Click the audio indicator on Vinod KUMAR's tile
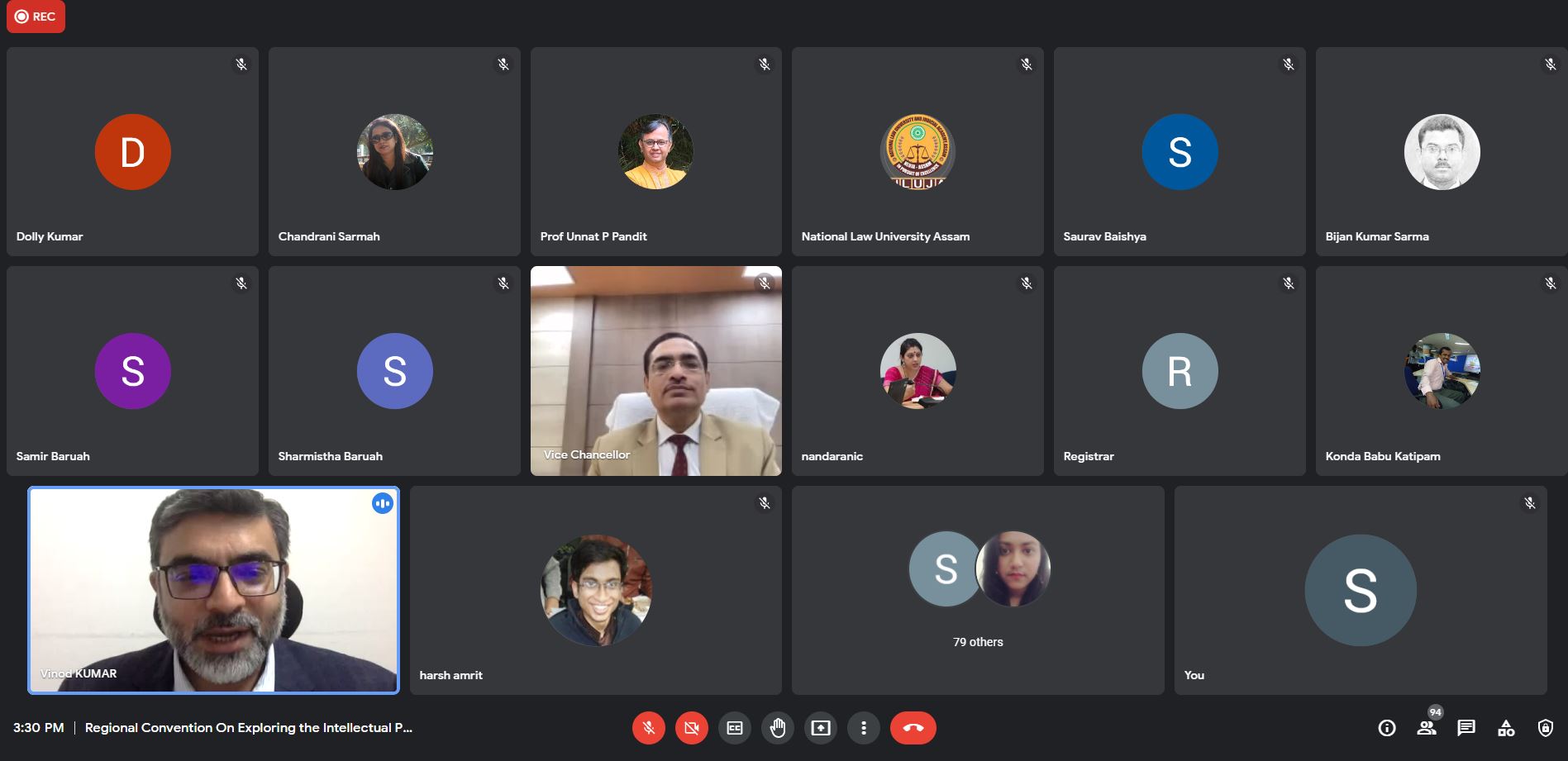 click(x=382, y=503)
